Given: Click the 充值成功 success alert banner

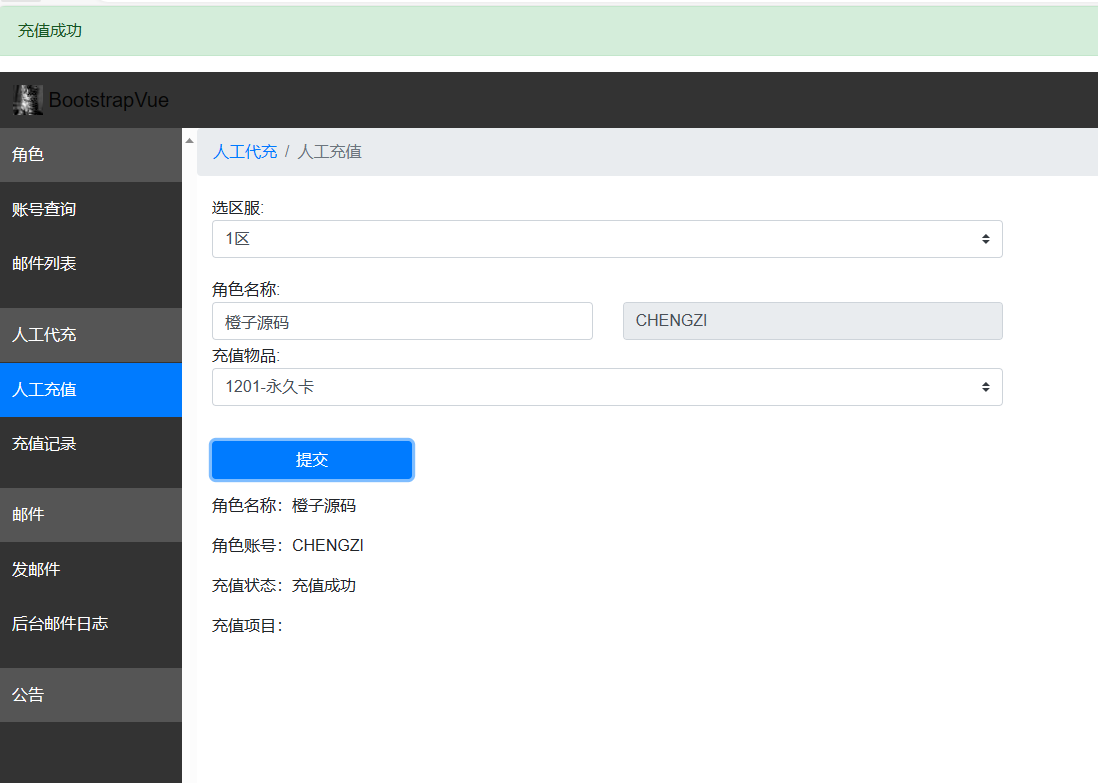Looking at the screenshot, I should (x=549, y=31).
